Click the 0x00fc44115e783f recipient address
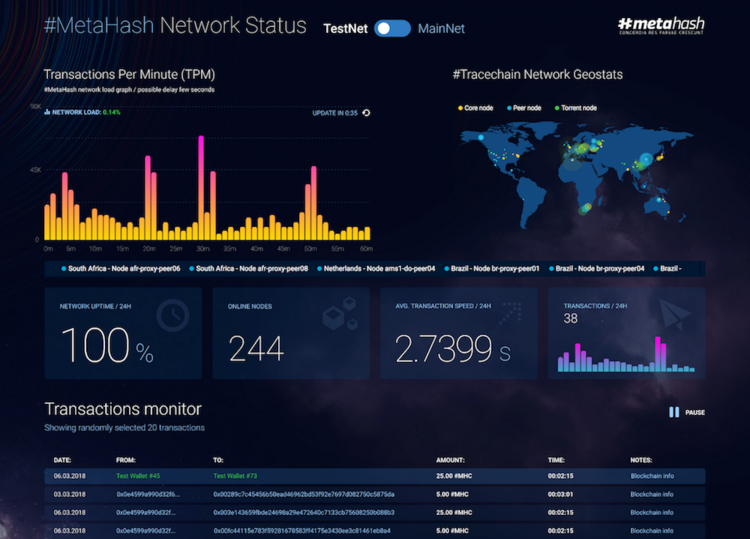This screenshot has height=539, width=750. [302, 530]
